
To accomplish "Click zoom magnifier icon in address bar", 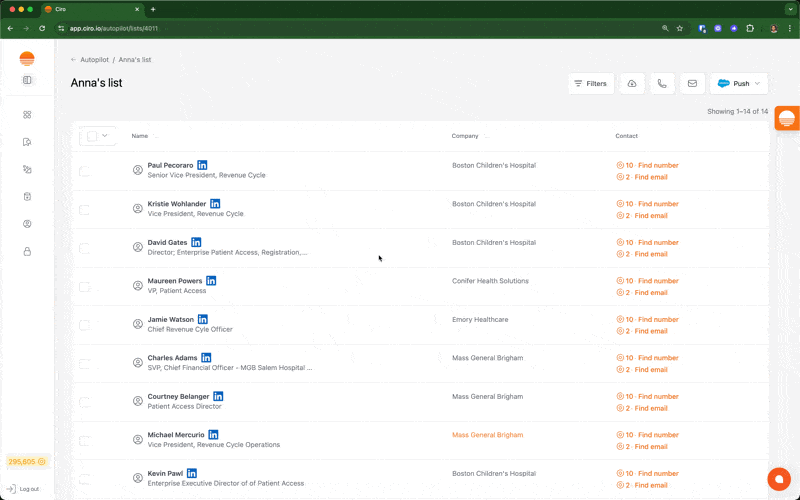I will 665,29.
